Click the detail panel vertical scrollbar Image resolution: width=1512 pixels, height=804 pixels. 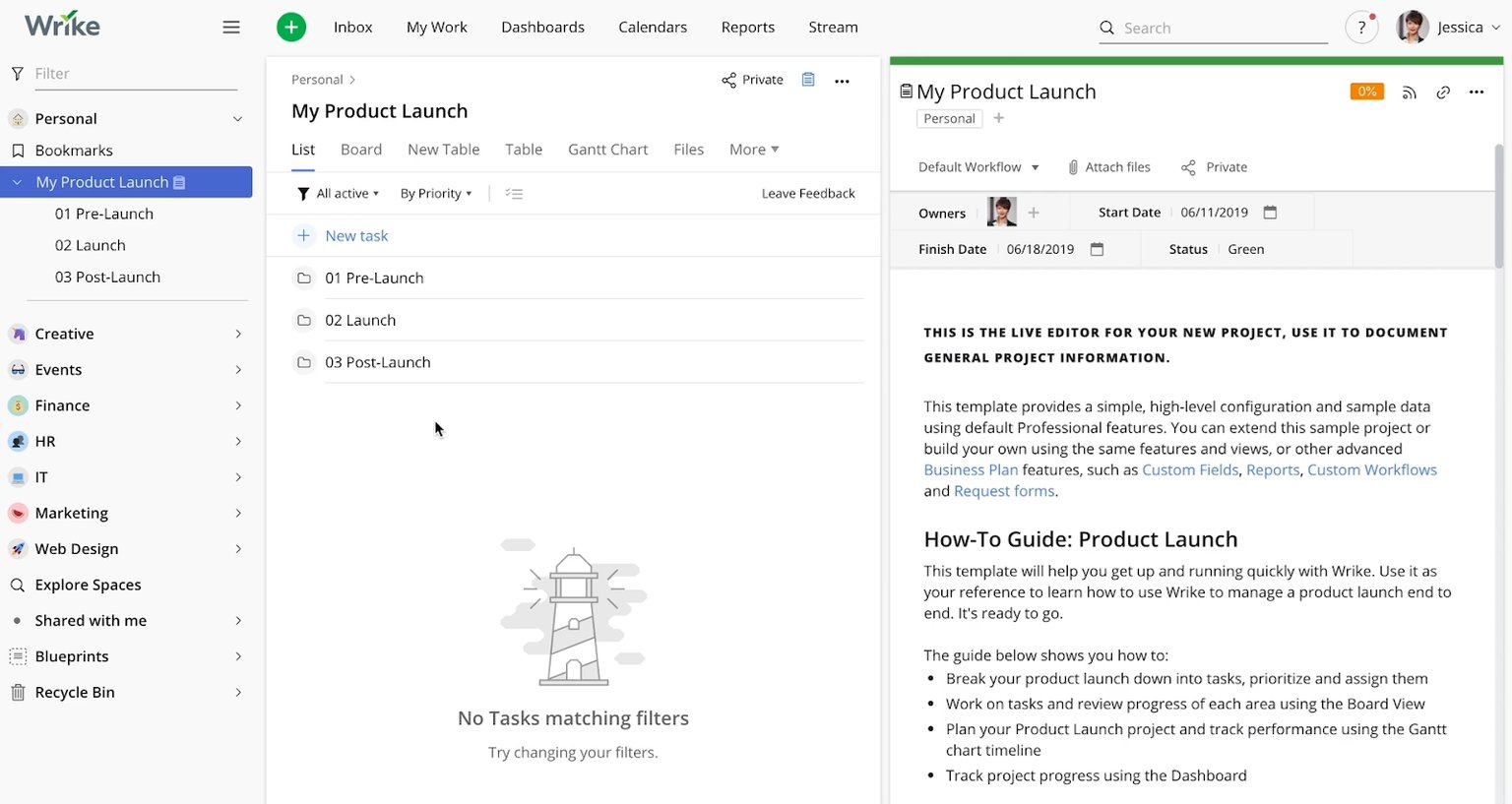1499,207
